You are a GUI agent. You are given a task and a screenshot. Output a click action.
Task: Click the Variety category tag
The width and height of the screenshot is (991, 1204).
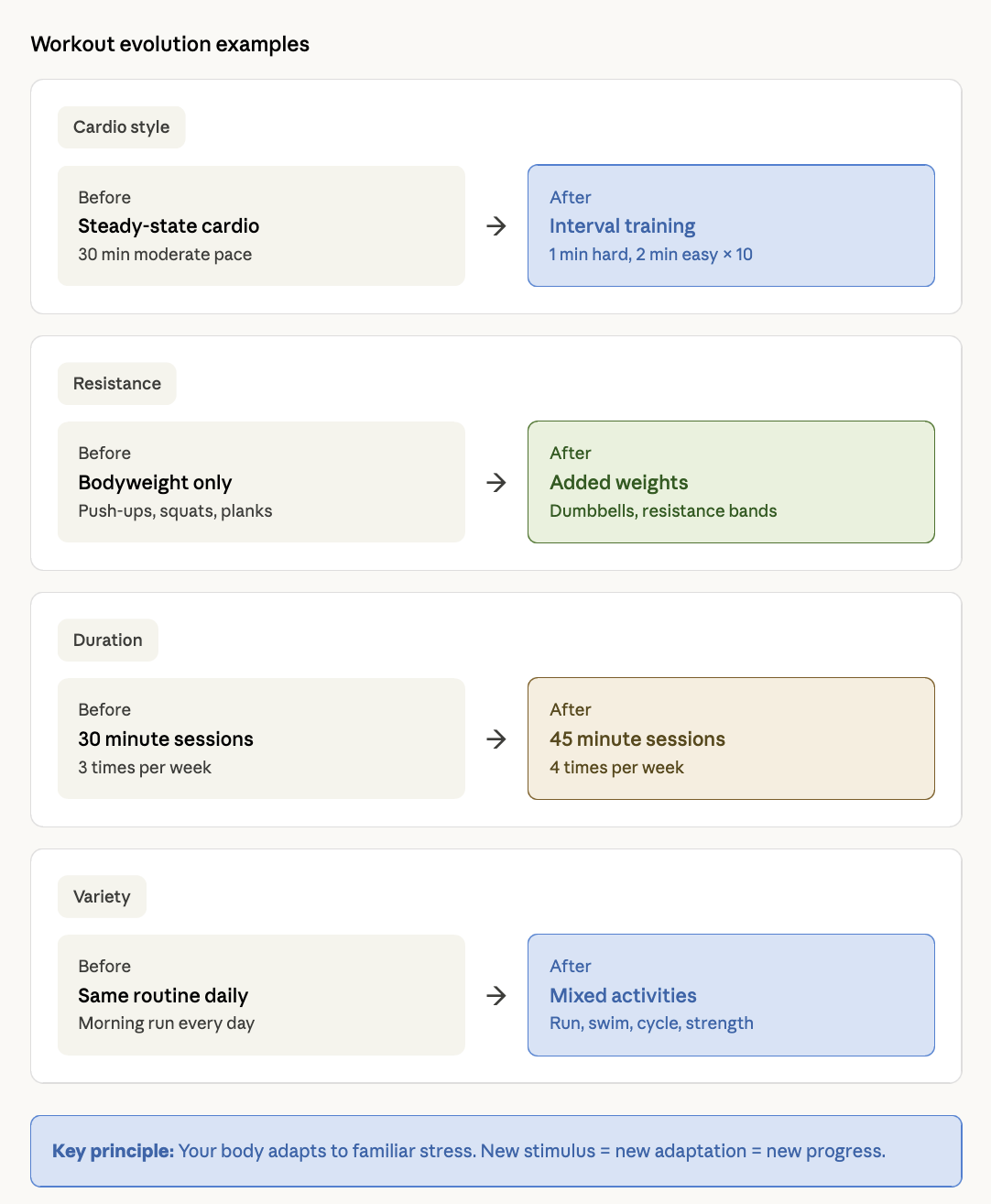click(x=102, y=897)
